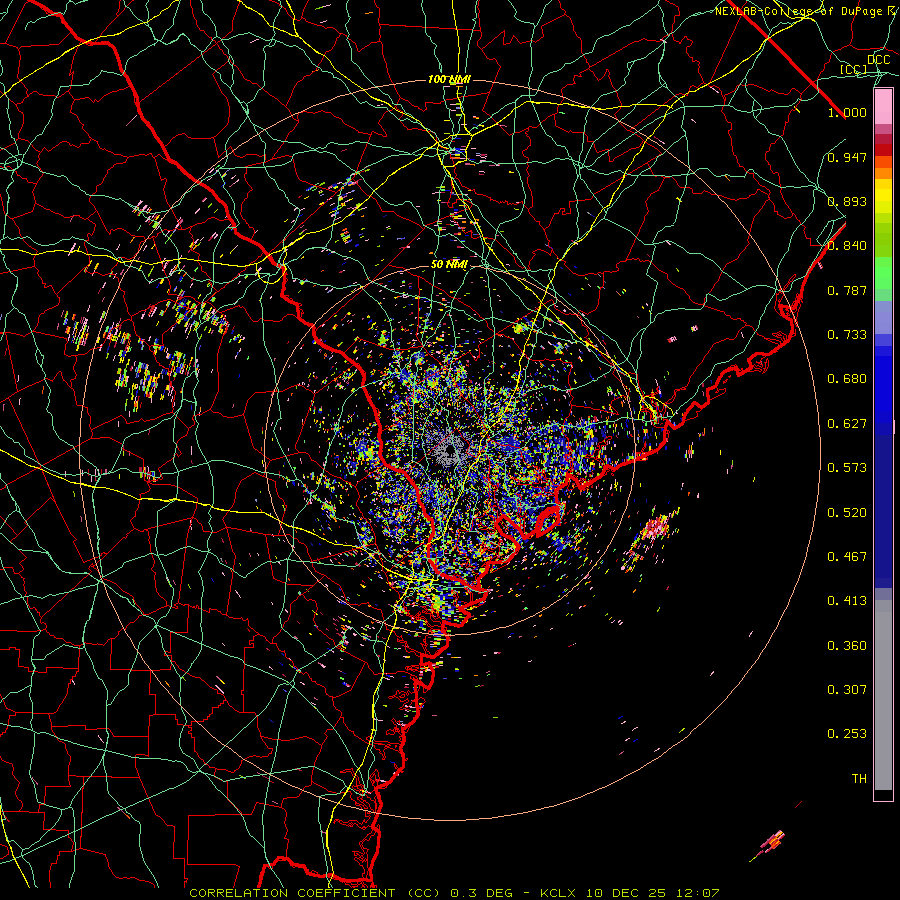Viewport: 900px width, 900px height.
Task: Click the CORRELATION COEFFICIENT (CC) caption text
Action: pyautogui.click(x=315, y=893)
